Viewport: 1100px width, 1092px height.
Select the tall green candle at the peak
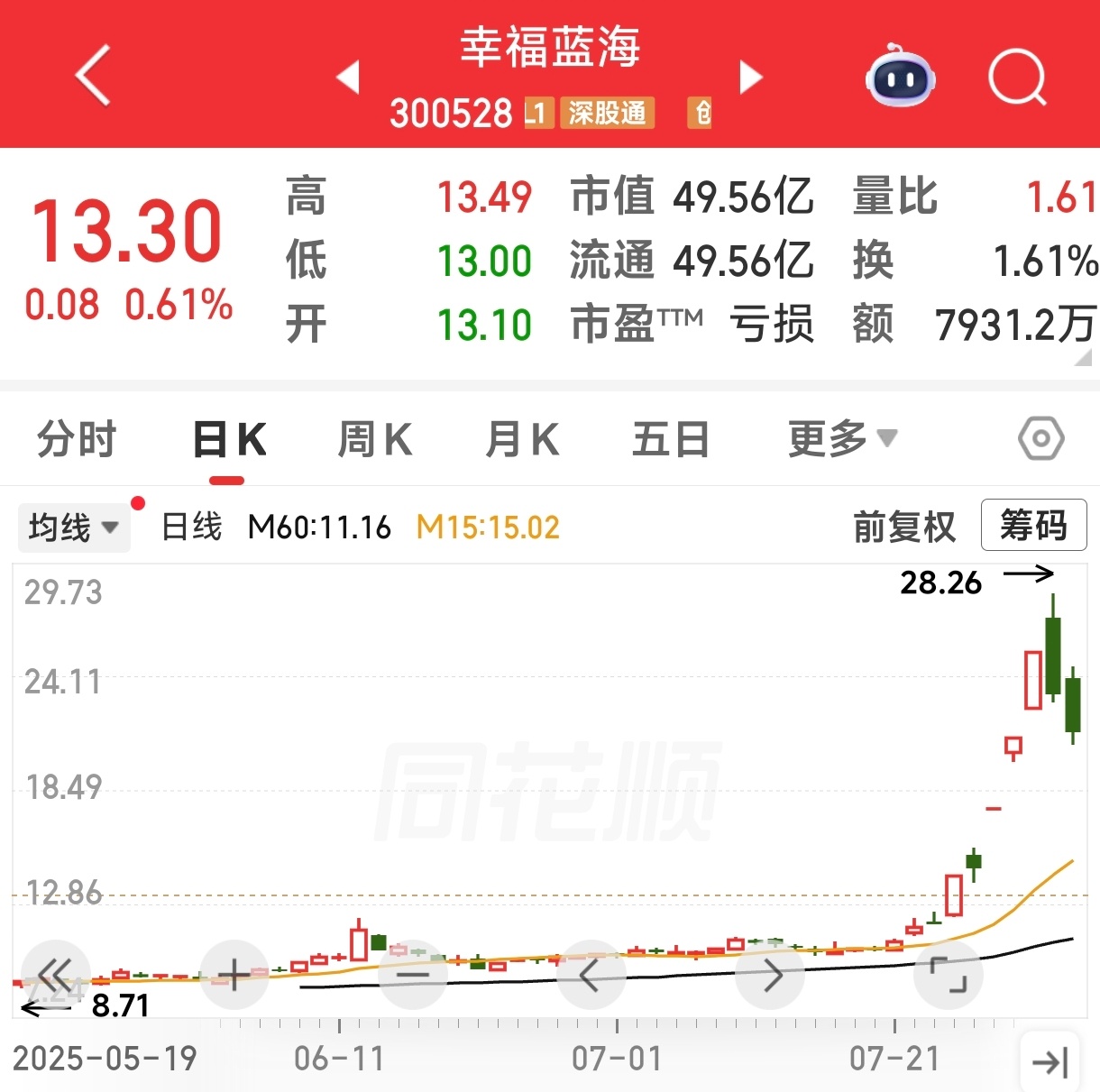tap(1053, 656)
